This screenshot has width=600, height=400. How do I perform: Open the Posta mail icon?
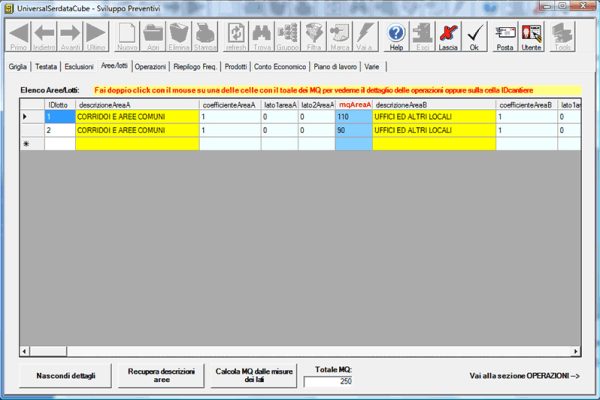click(505, 37)
